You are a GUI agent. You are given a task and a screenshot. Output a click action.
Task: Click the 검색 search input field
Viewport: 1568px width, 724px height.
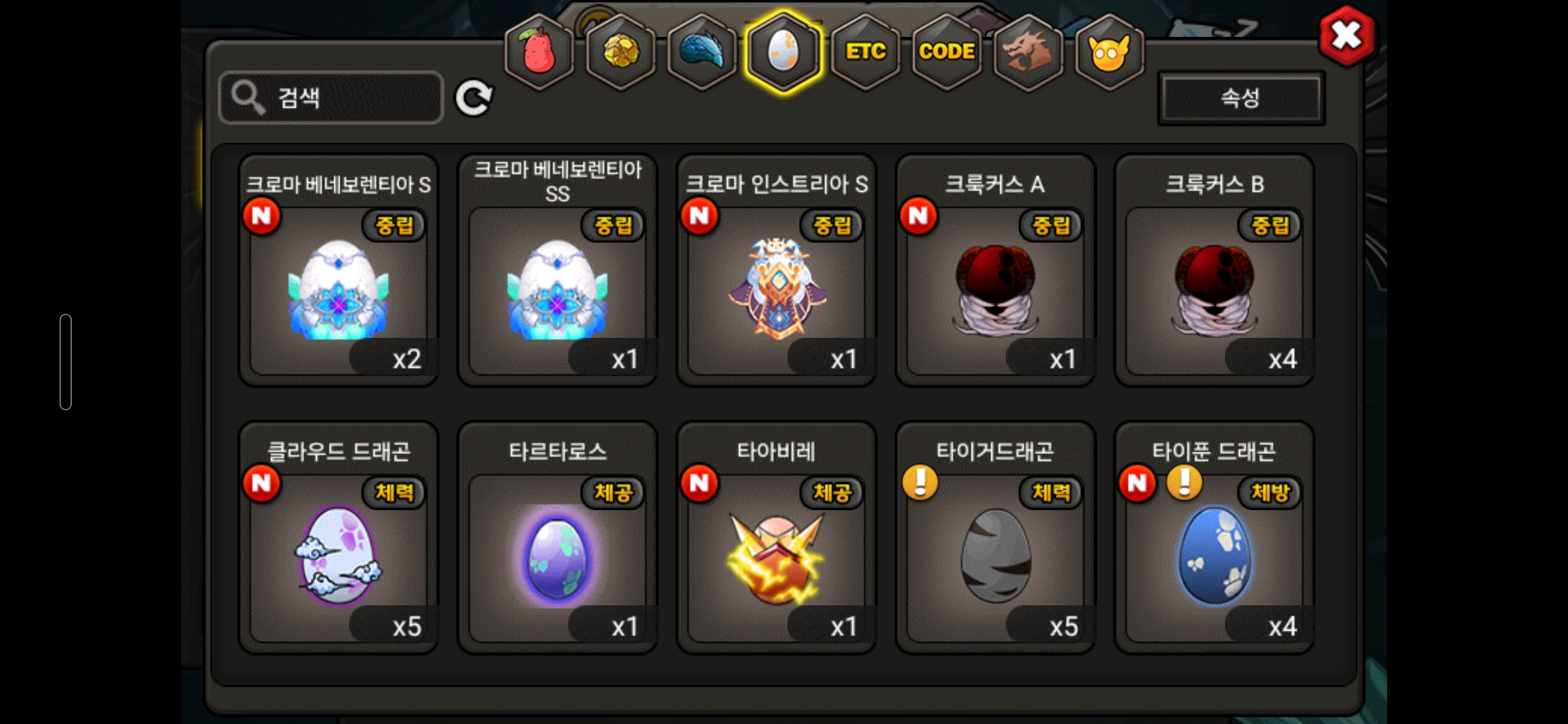(331, 98)
